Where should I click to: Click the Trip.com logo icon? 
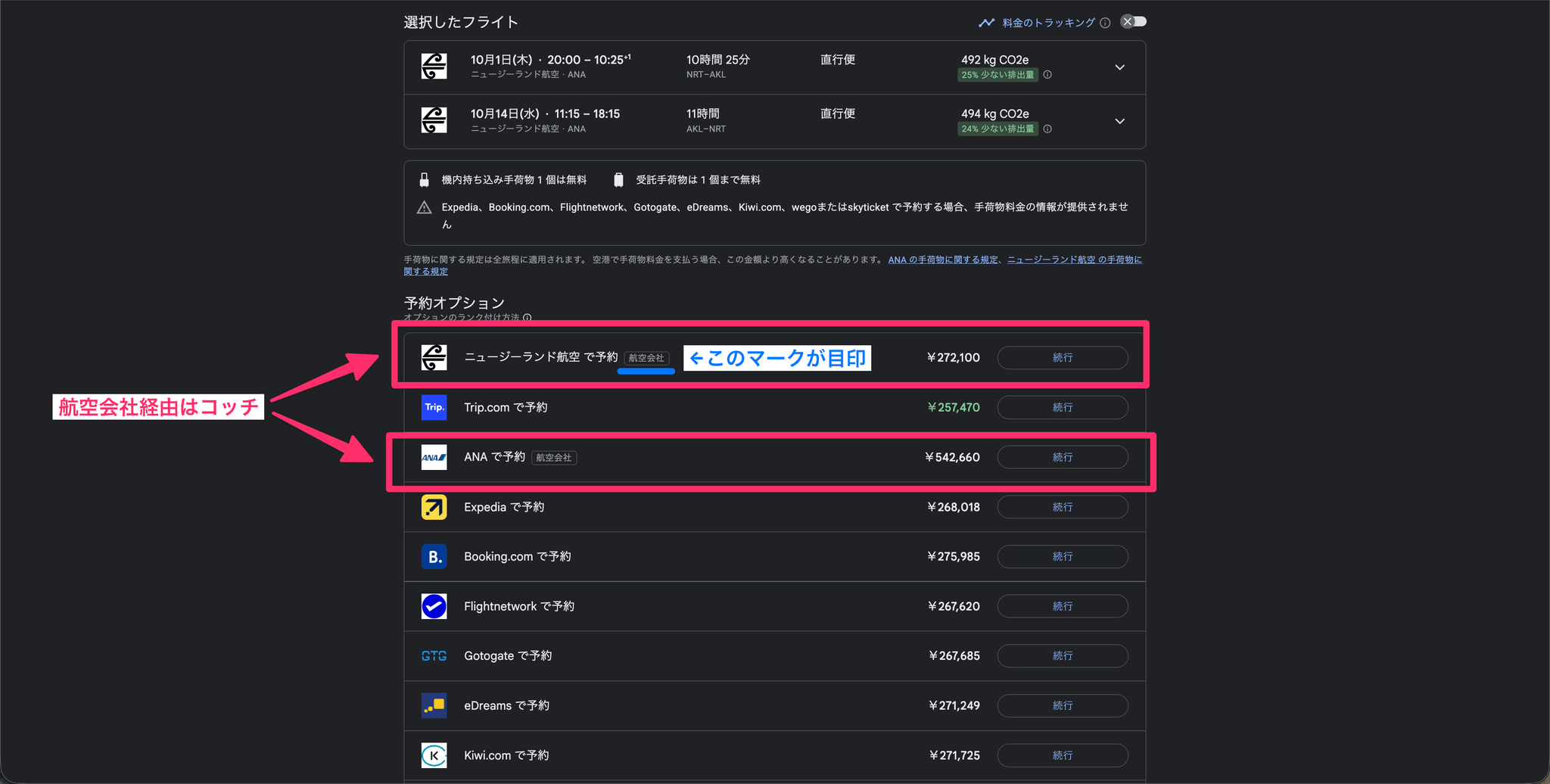[434, 407]
